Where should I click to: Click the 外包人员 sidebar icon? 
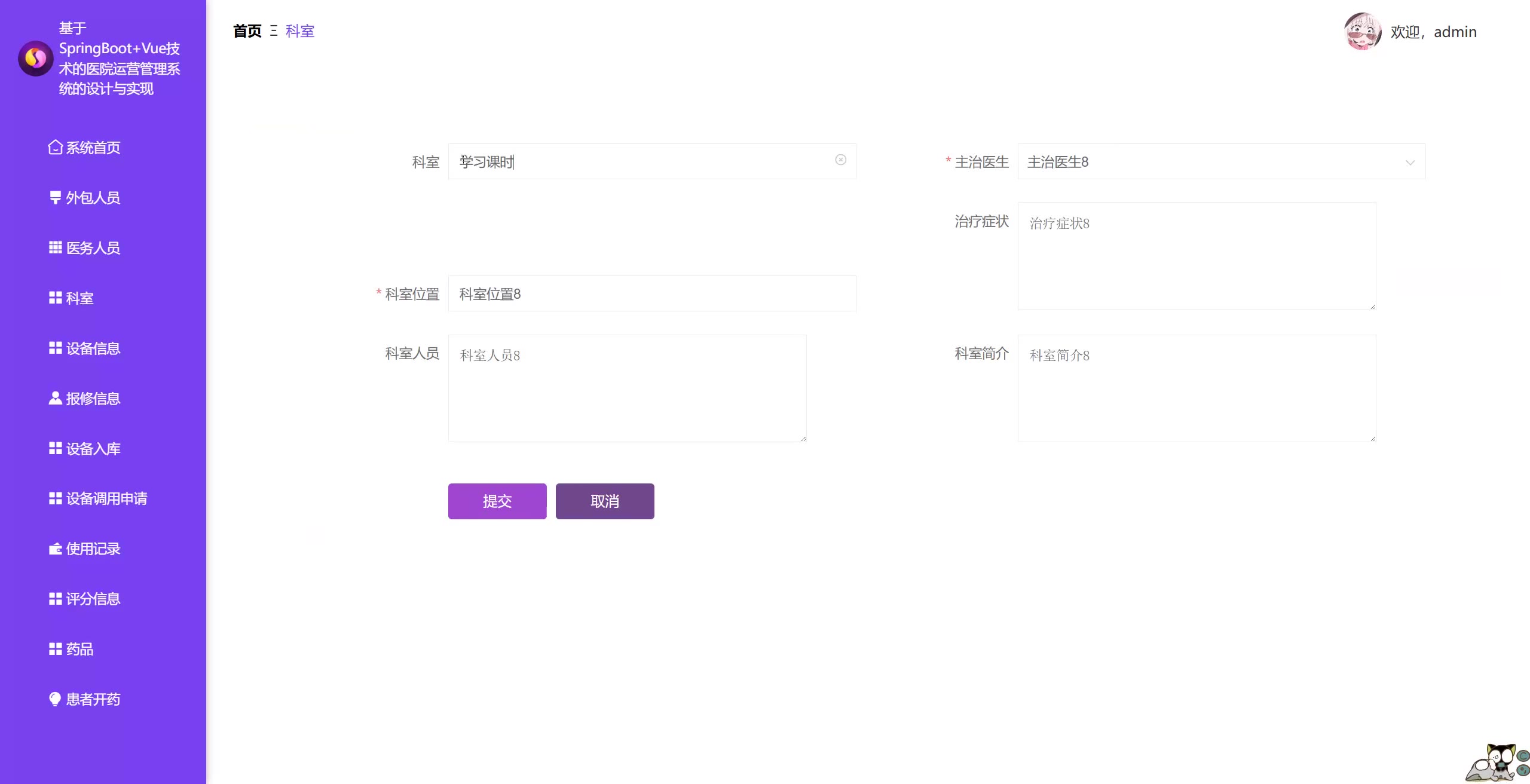coord(55,197)
